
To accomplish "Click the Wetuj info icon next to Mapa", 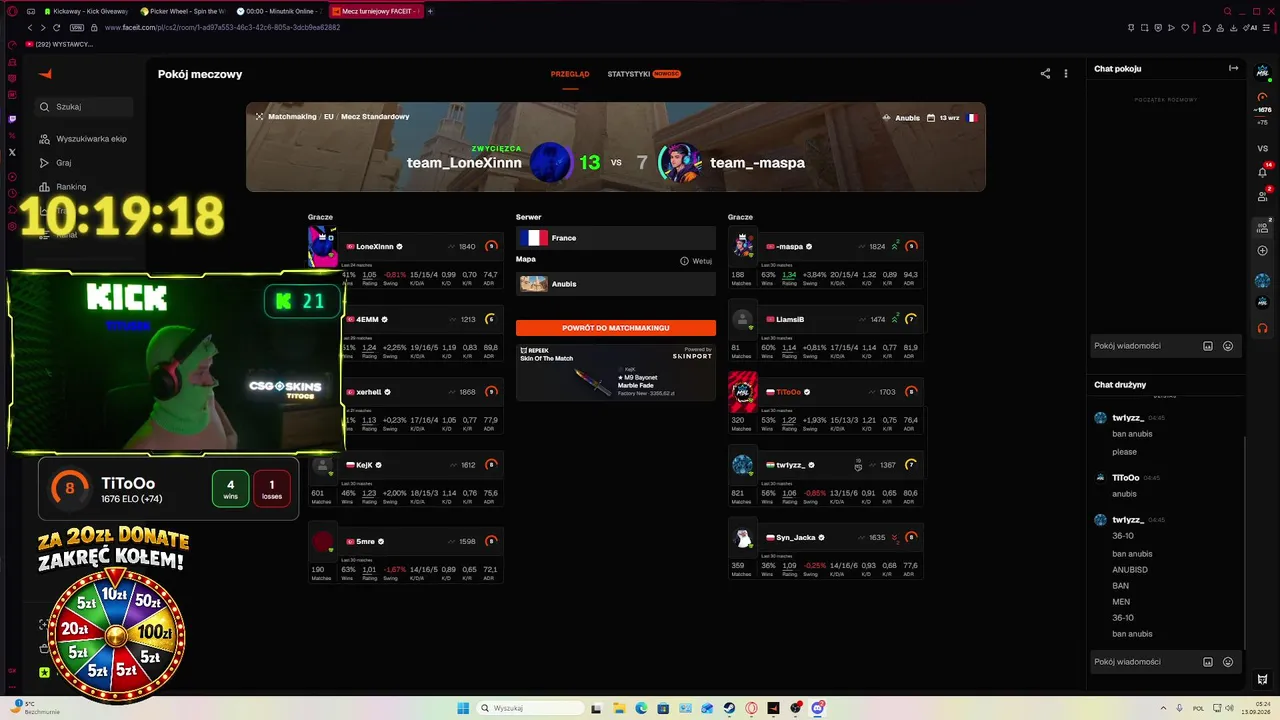I will (685, 261).
